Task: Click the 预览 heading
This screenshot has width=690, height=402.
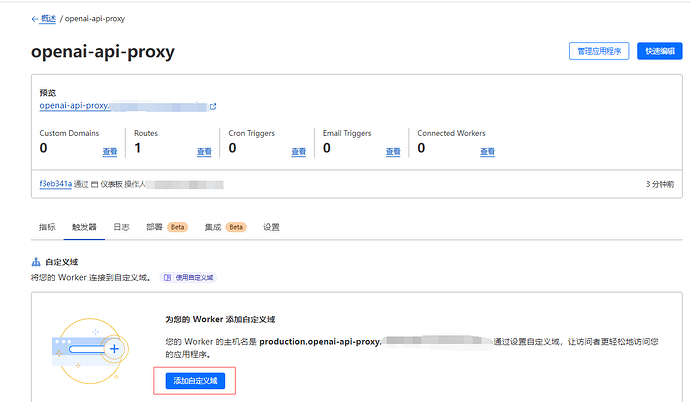Action: tap(48, 93)
